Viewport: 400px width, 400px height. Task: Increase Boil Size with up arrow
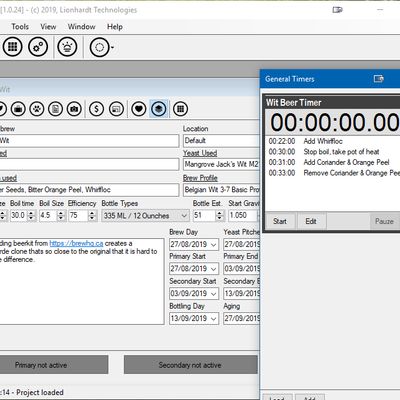[61, 213]
